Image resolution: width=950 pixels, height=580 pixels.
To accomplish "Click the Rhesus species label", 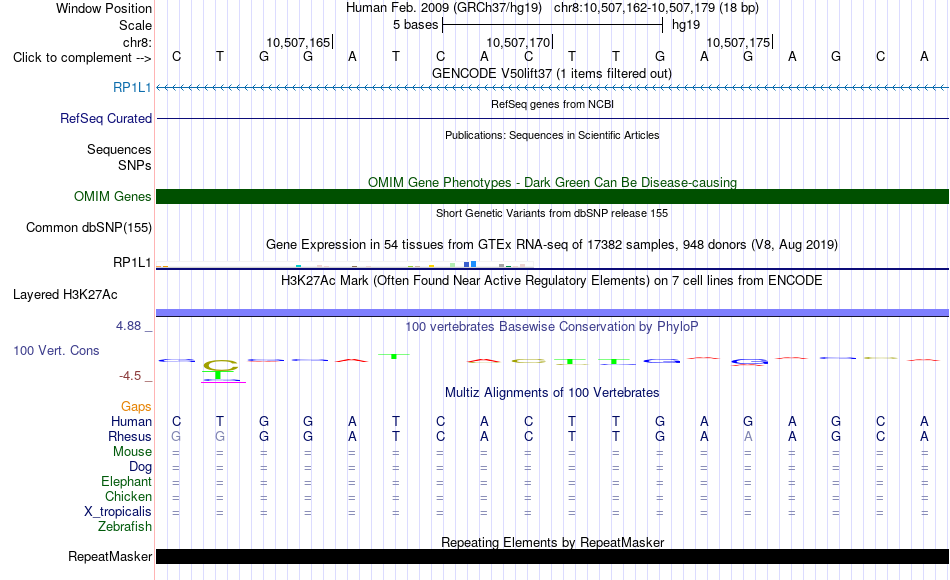I will tap(130, 436).
